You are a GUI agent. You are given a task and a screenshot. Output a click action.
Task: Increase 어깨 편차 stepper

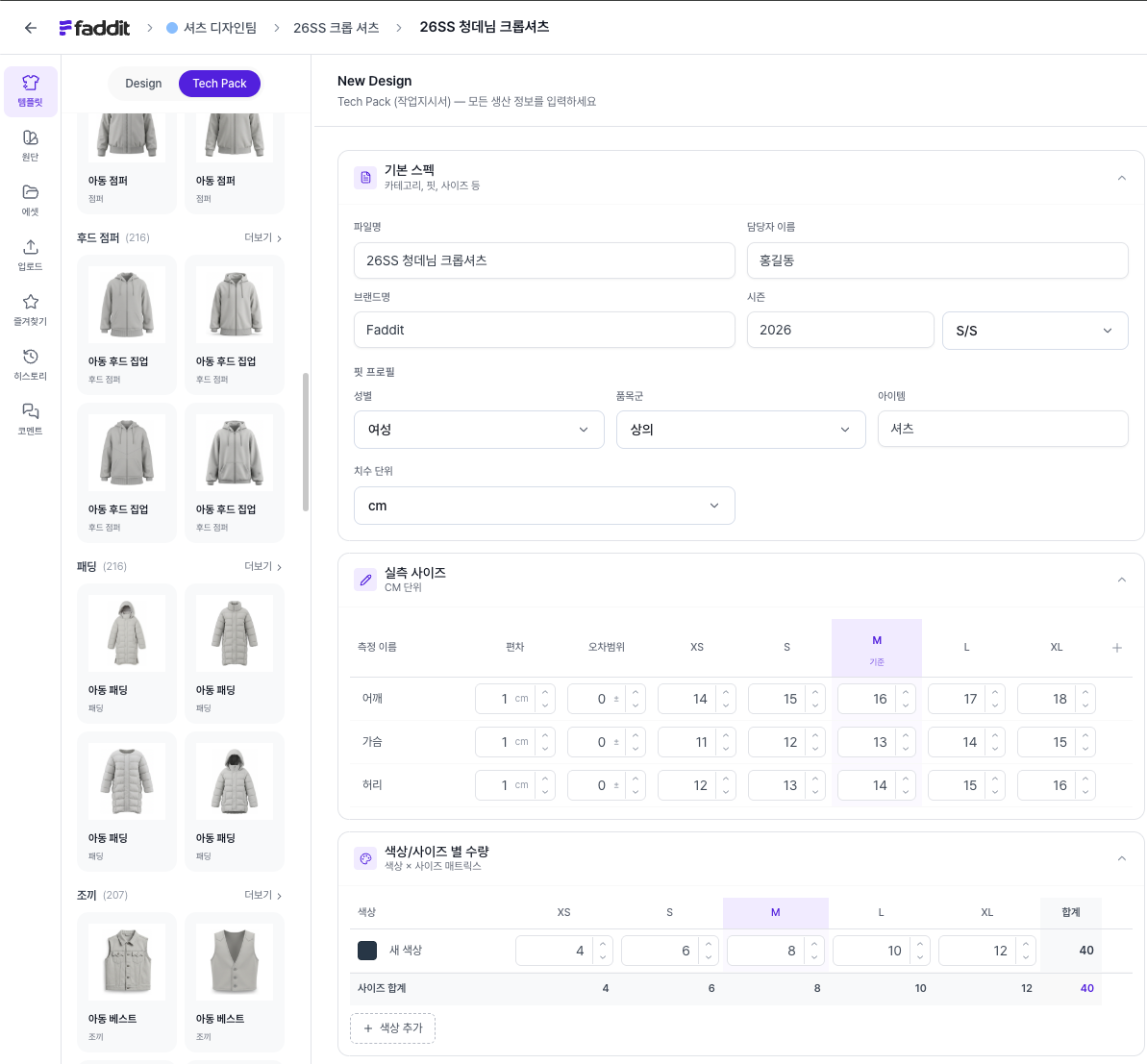(x=545, y=692)
